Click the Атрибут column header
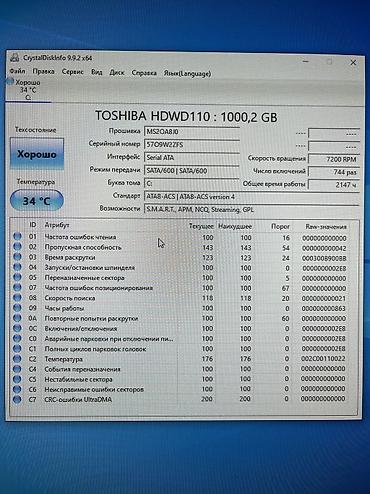The image size is (370, 494). point(57,225)
